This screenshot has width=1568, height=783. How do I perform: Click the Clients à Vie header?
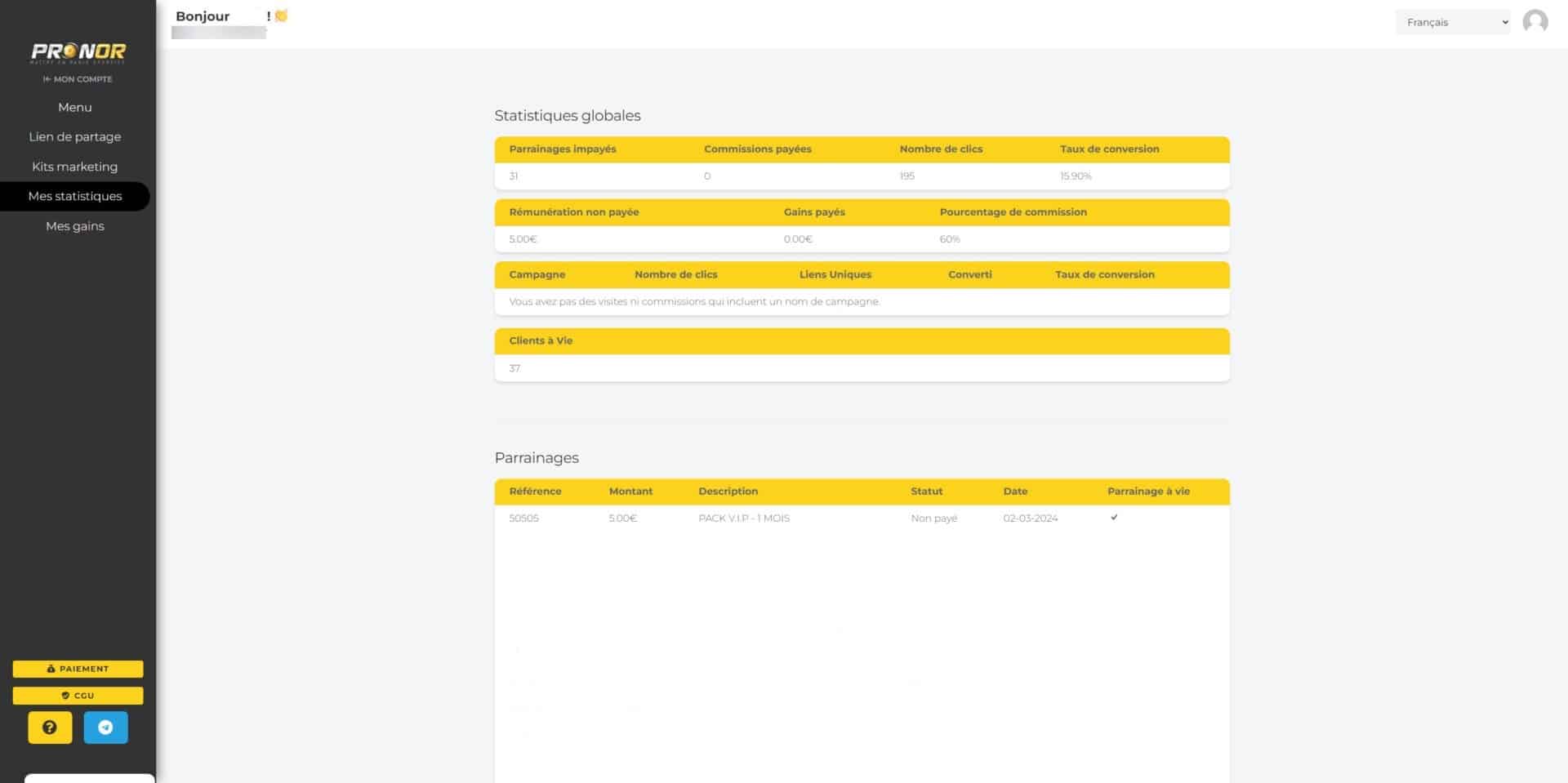pyautogui.click(x=541, y=341)
